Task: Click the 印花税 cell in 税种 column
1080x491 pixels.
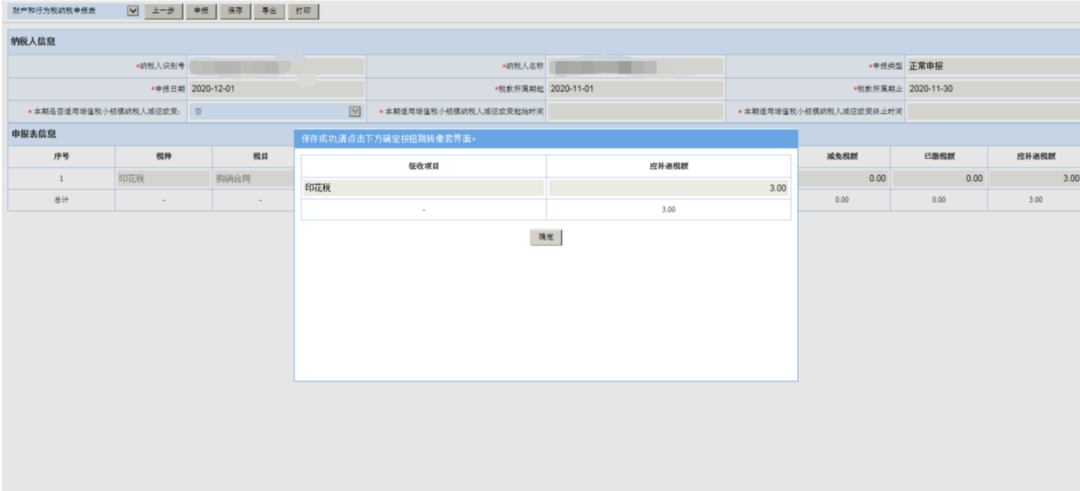Action: pos(163,178)
